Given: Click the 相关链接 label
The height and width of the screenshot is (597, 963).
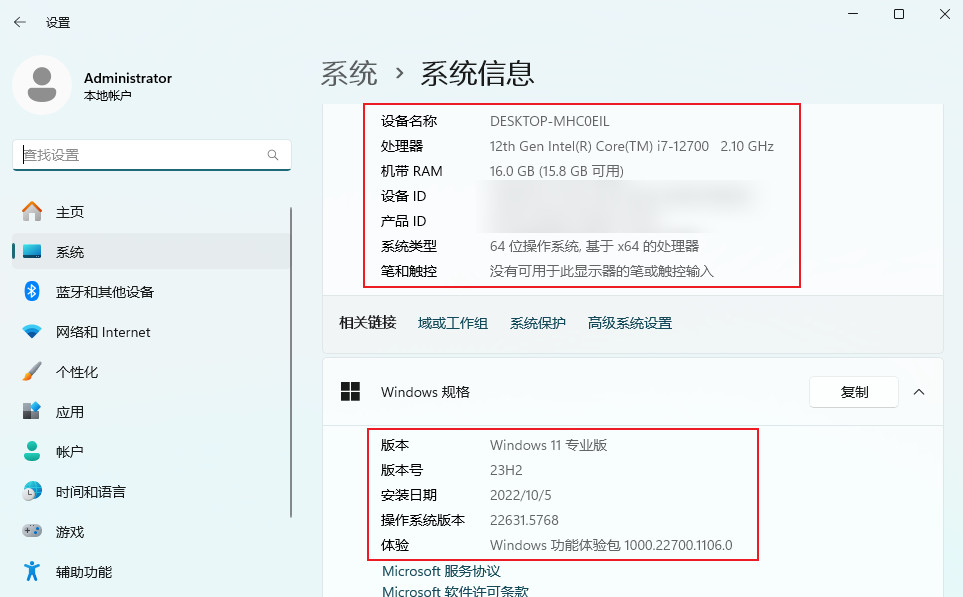Looking at the screenshot, I should (x=368, y=322).
